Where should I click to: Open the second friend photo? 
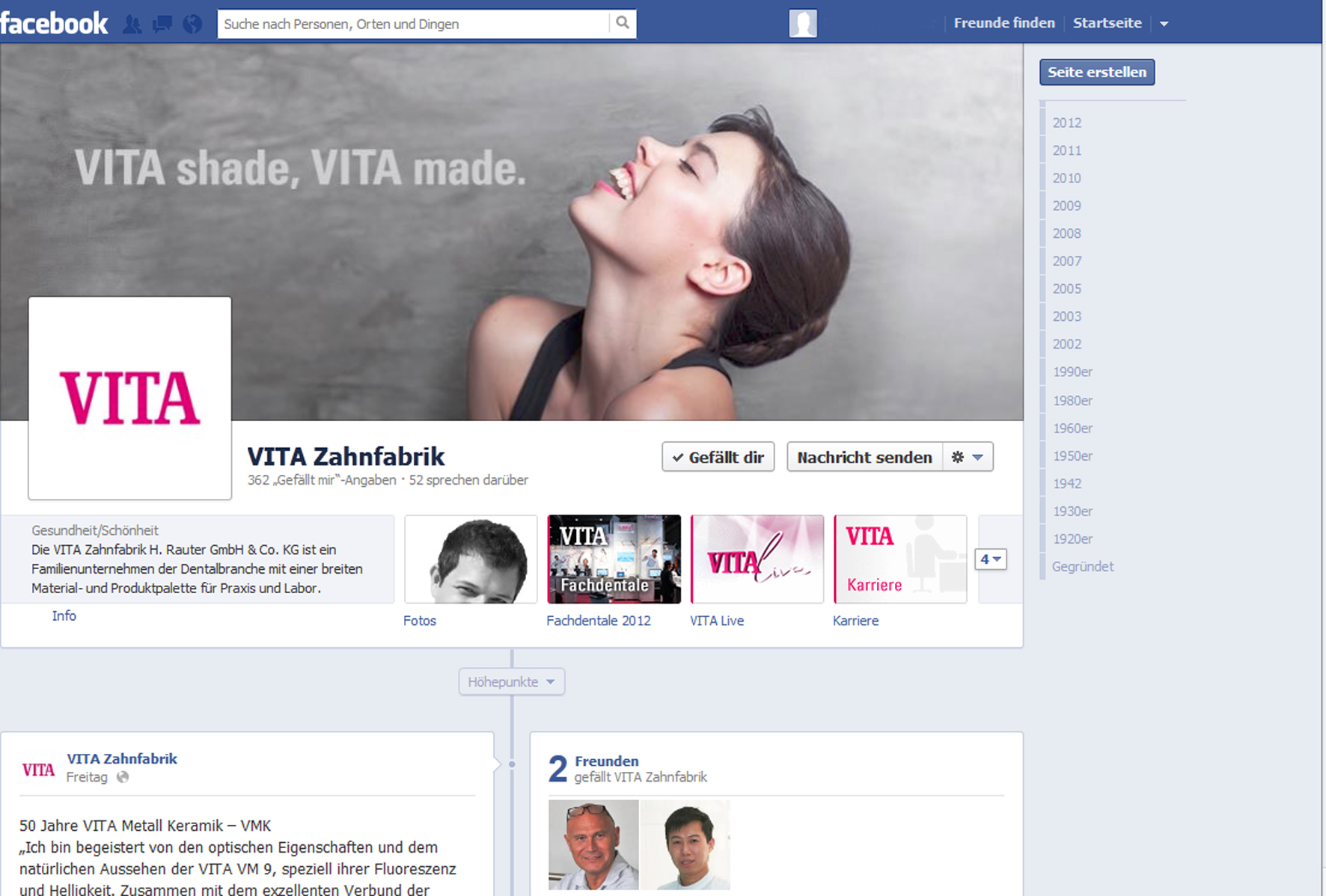click(685, 844)
